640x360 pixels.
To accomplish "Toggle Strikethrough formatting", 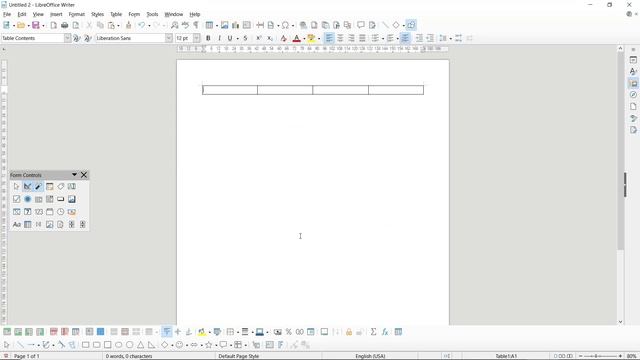I will [245, 38].
